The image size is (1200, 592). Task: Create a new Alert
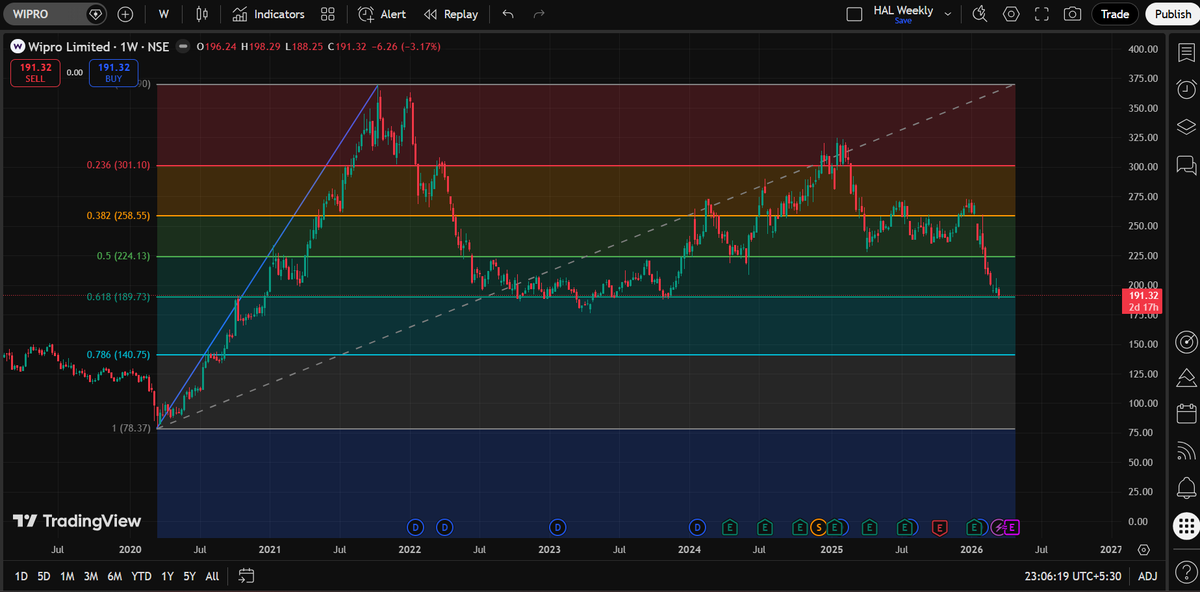(x=383, y=14)
